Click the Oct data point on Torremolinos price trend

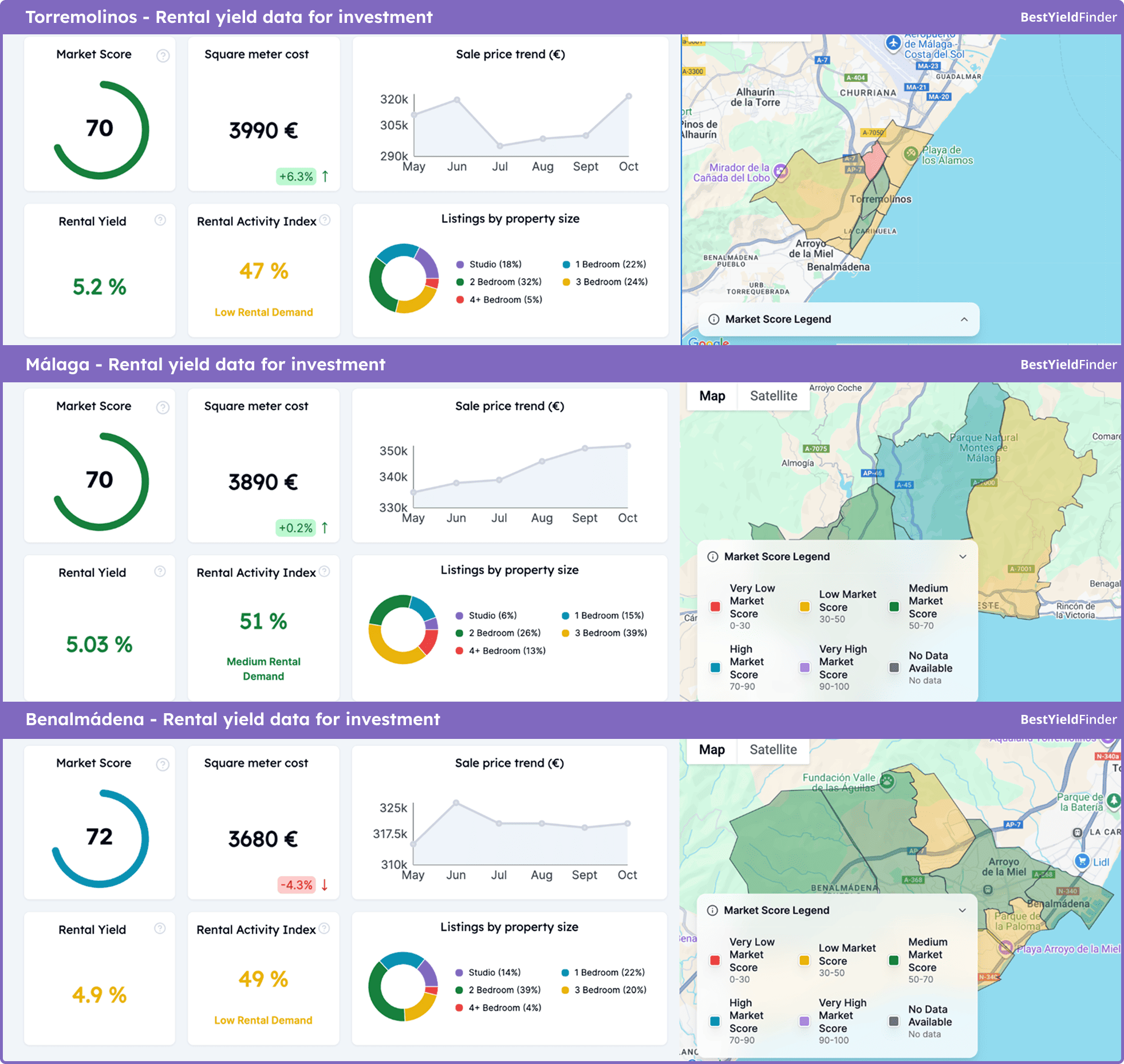pyautogui.click(x=629, y=96)
